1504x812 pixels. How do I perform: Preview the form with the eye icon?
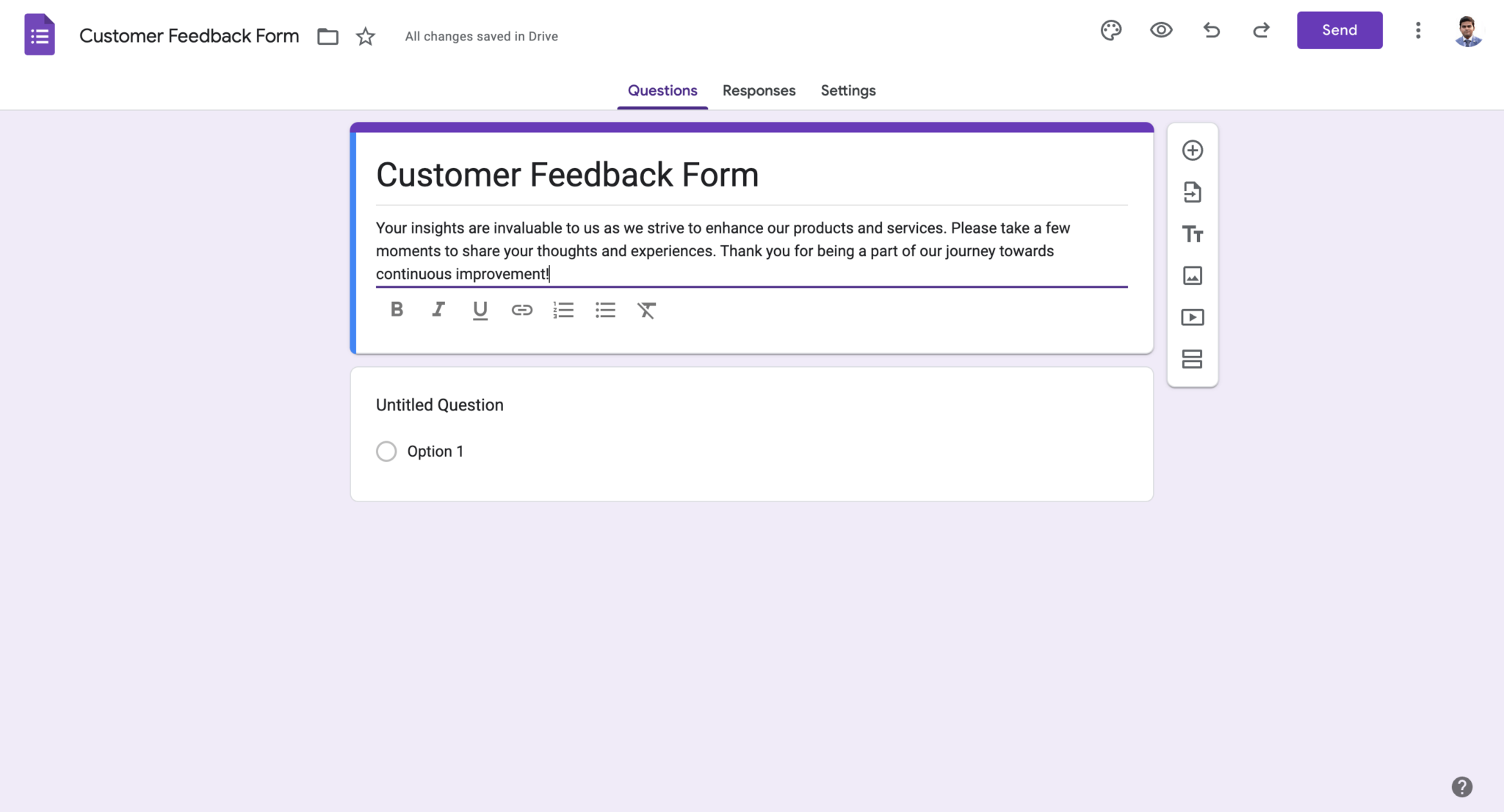1160,30
